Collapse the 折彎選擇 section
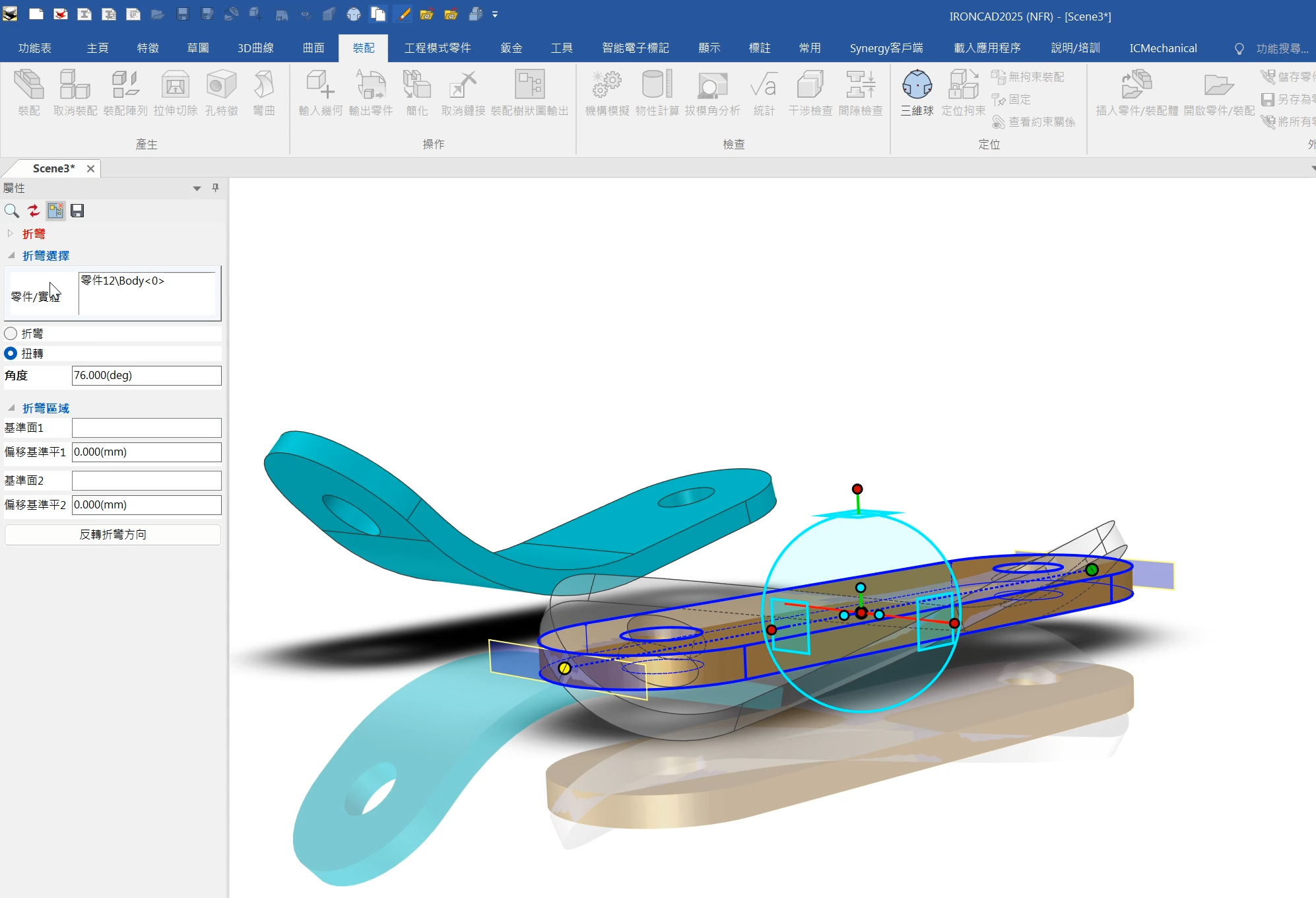The image size is (1316, 898). pos(10,256)
